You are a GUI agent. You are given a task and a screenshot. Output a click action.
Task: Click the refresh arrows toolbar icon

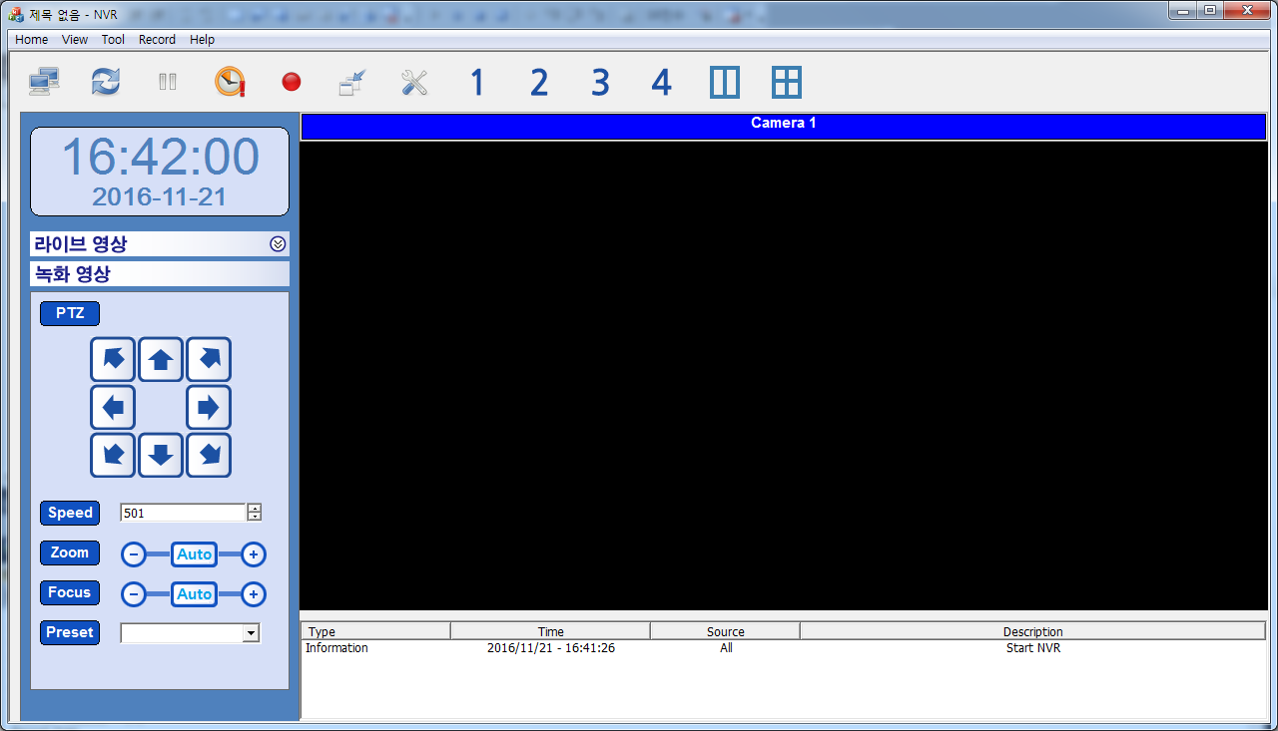pos(105,82)
